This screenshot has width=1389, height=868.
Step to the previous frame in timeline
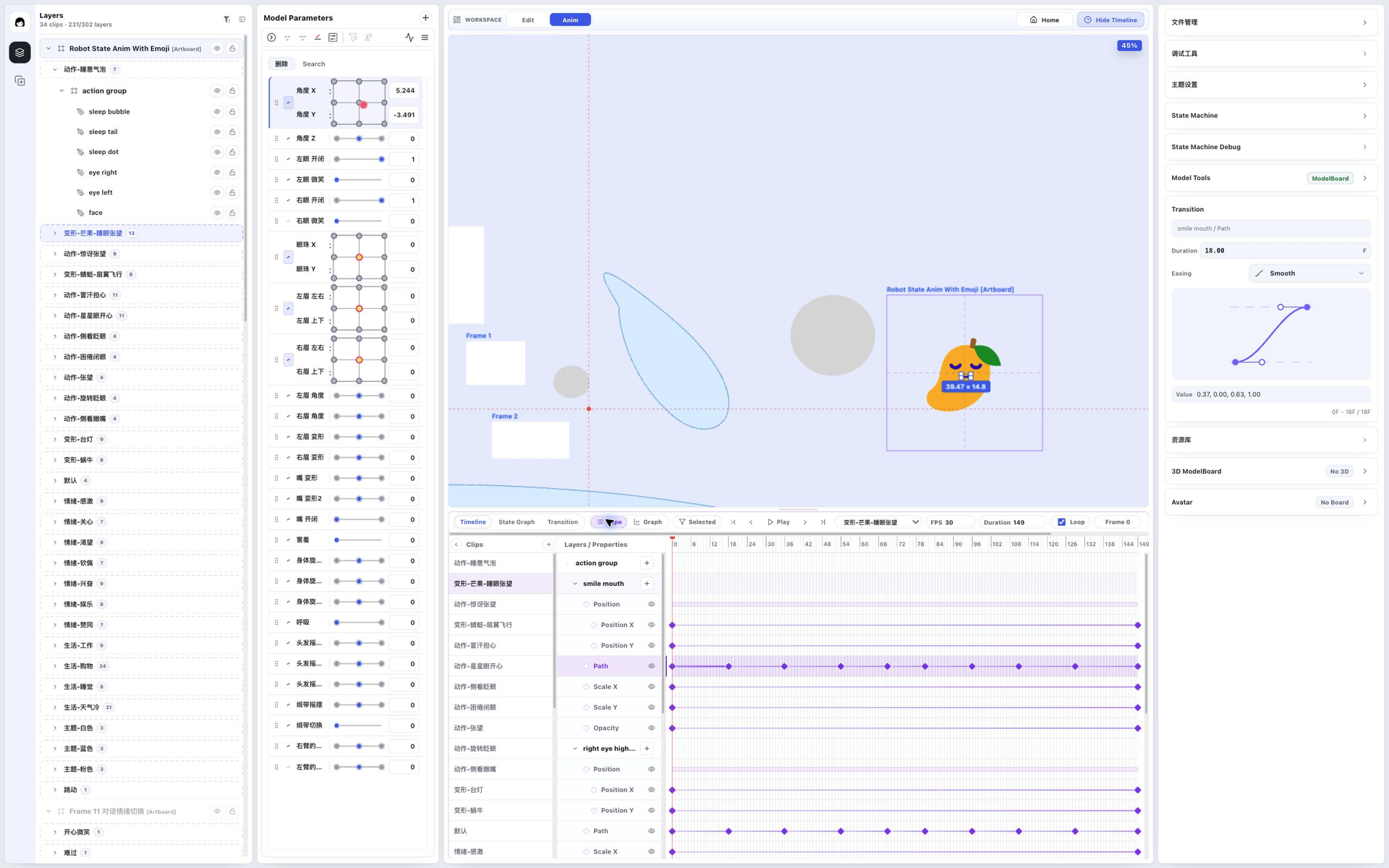point(751,522)
